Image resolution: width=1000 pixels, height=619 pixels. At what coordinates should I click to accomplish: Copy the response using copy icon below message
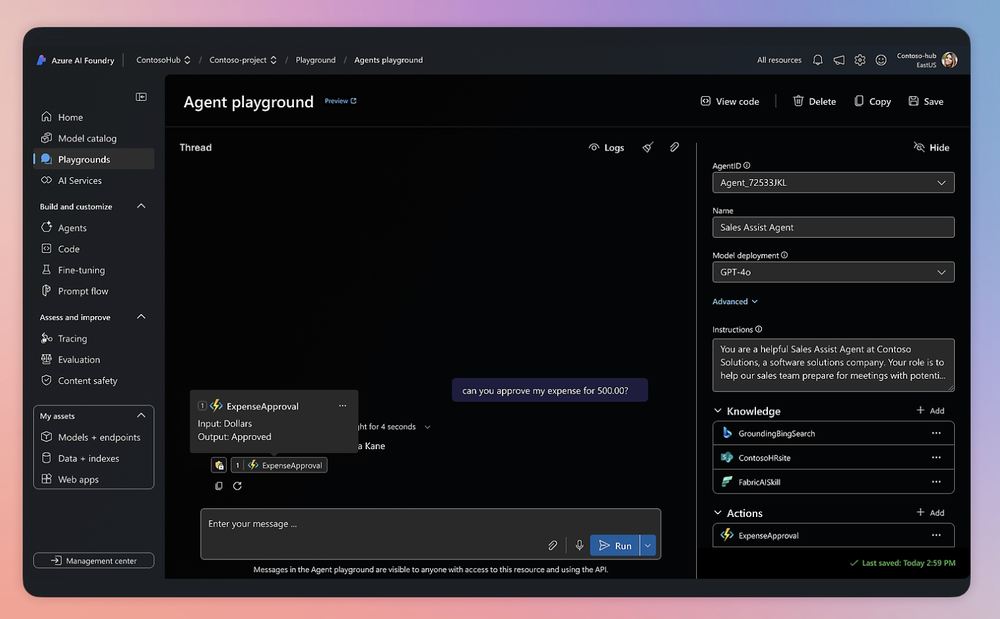click(219, 486)
